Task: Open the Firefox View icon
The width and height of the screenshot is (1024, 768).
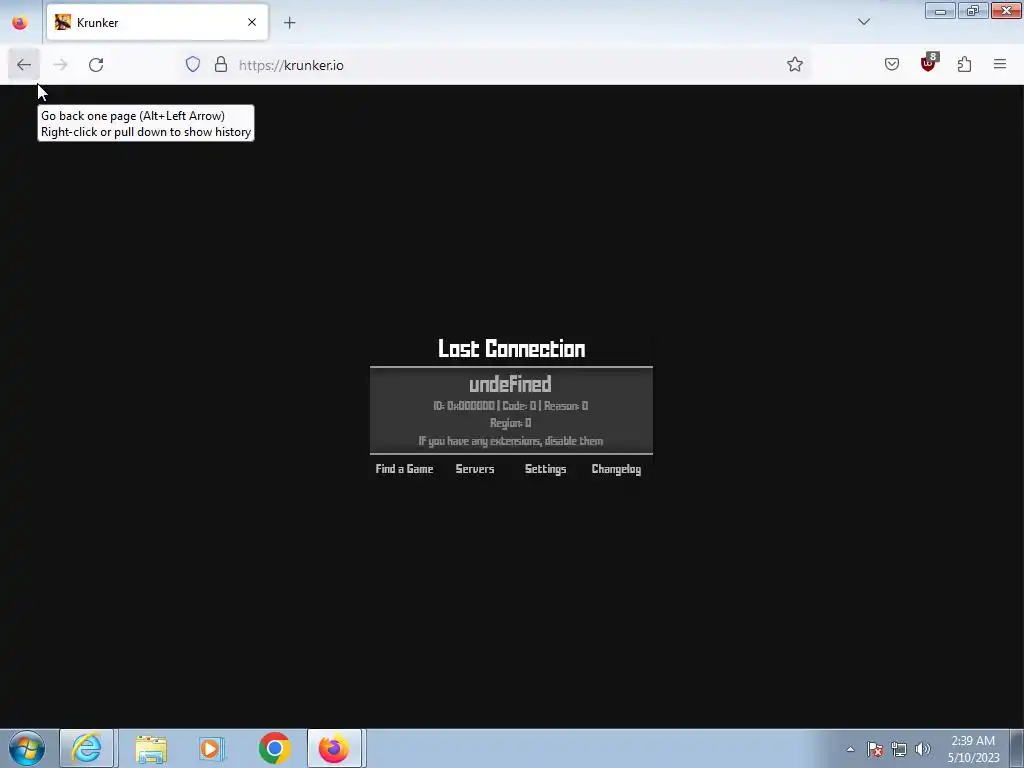Action: tap(20, 22)
